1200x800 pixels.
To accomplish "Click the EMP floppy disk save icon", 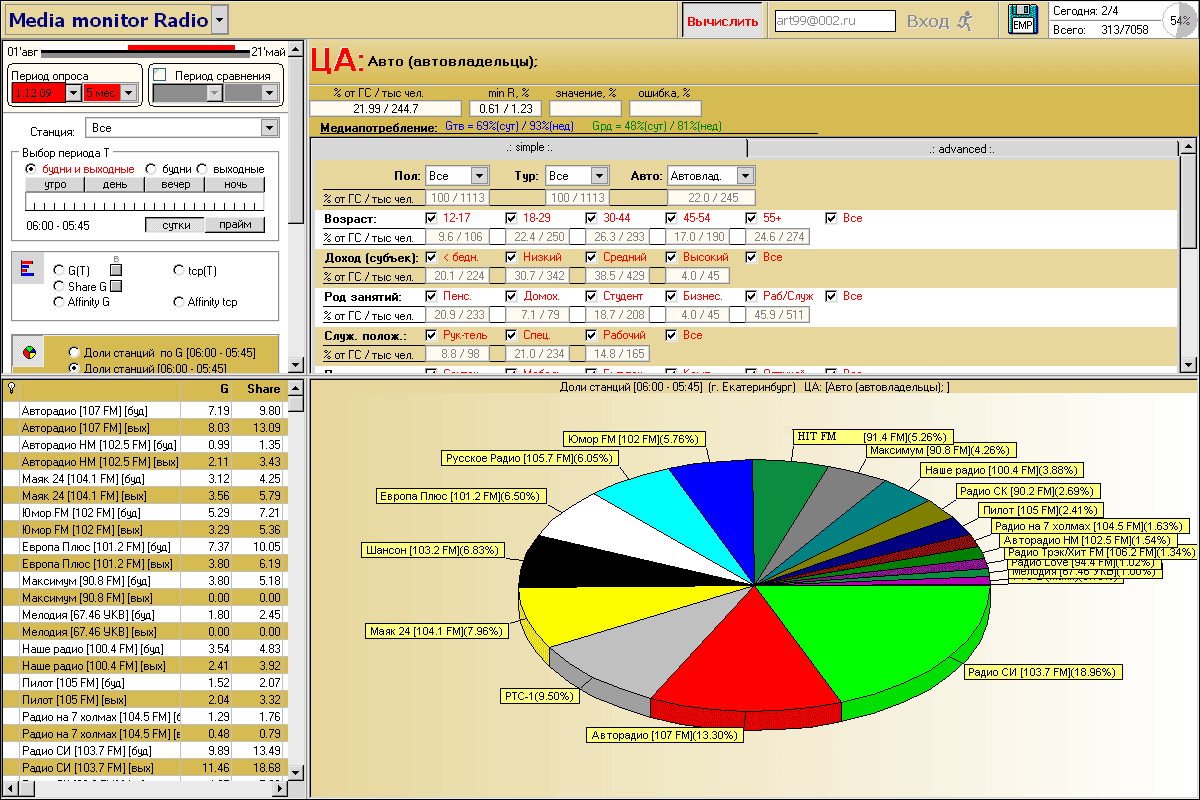I will [1022, 20].
